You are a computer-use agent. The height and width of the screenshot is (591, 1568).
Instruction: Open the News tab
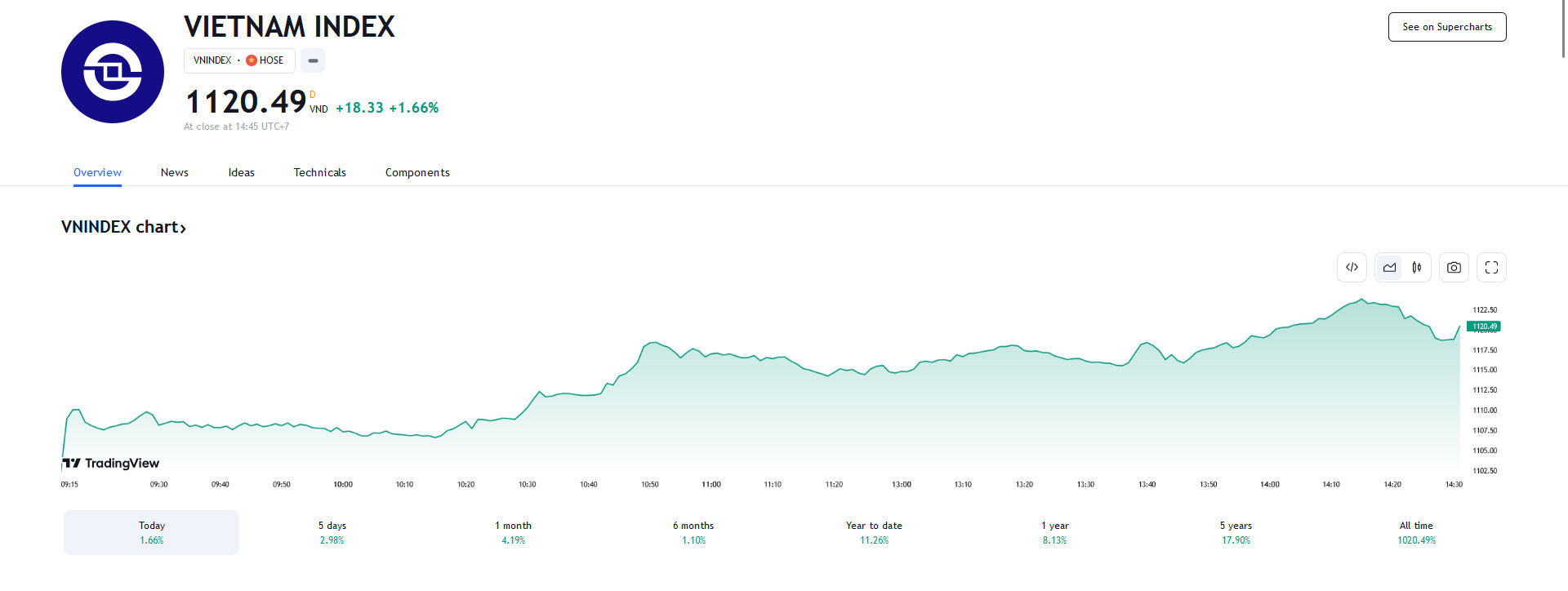pos(175,172)
